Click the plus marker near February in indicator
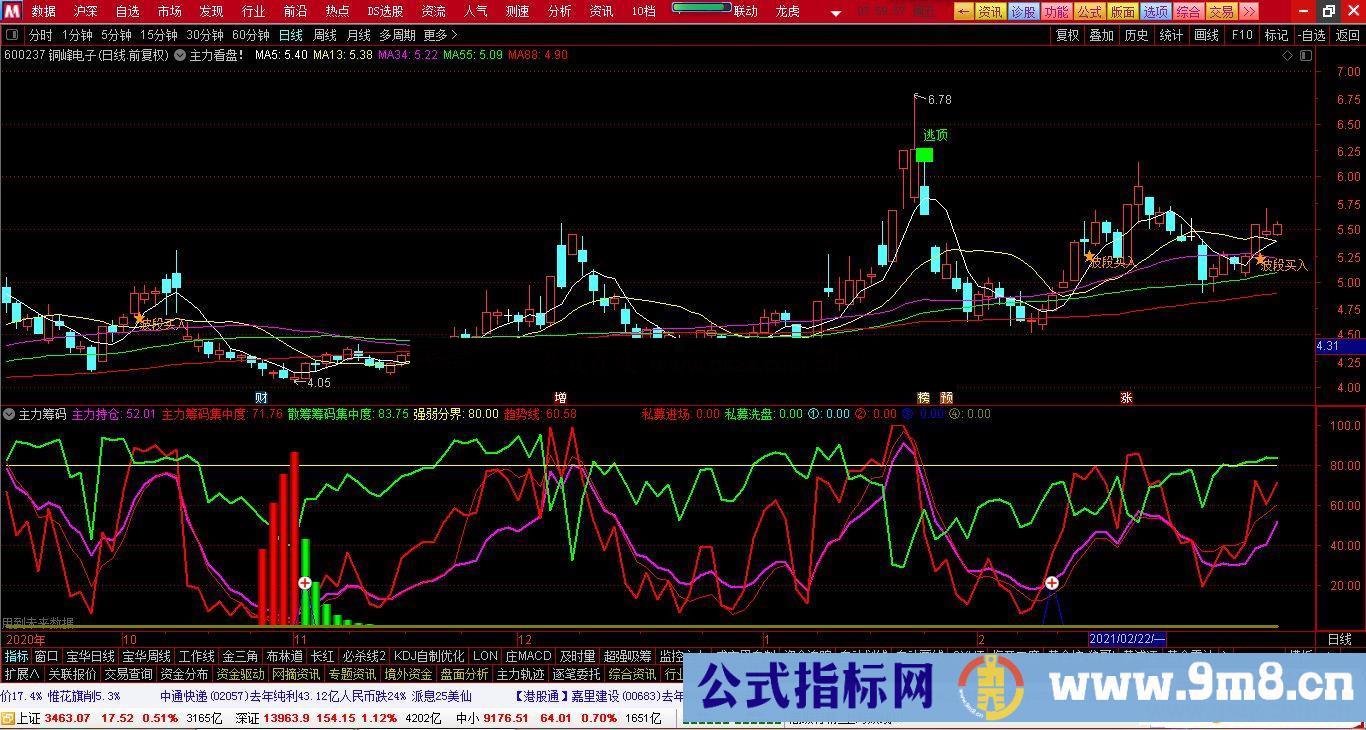This screenshot has width=1366, height=730. [1052, 583]
